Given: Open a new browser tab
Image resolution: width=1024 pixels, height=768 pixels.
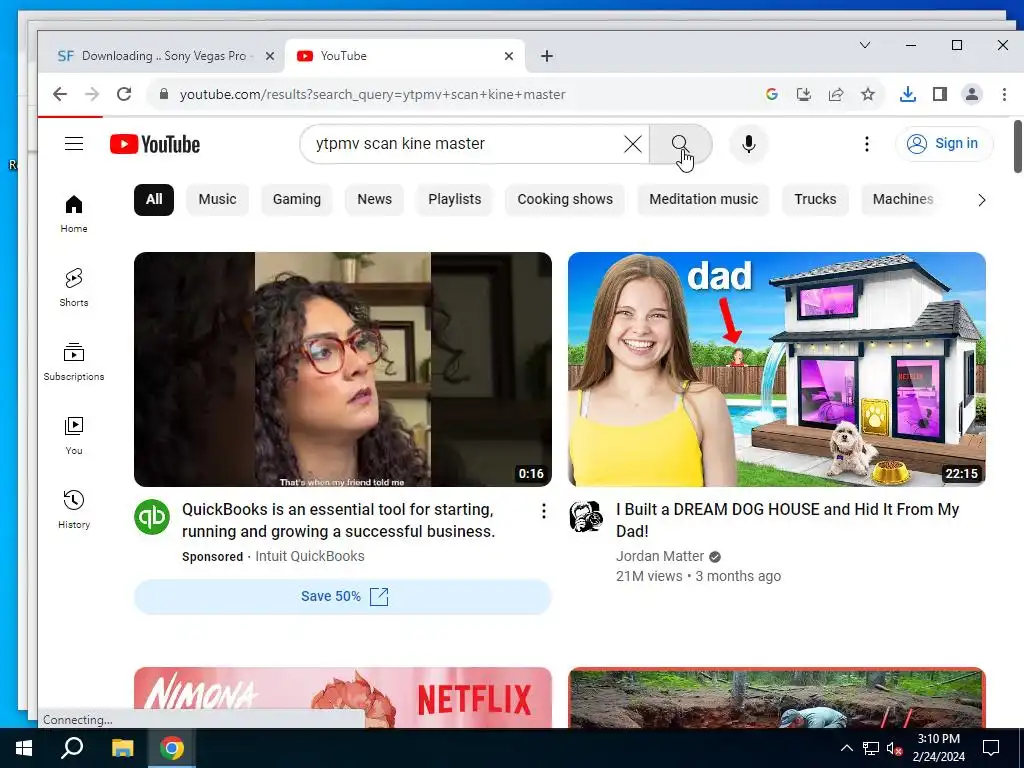Looking at the screenshot, I should [547, 56].
